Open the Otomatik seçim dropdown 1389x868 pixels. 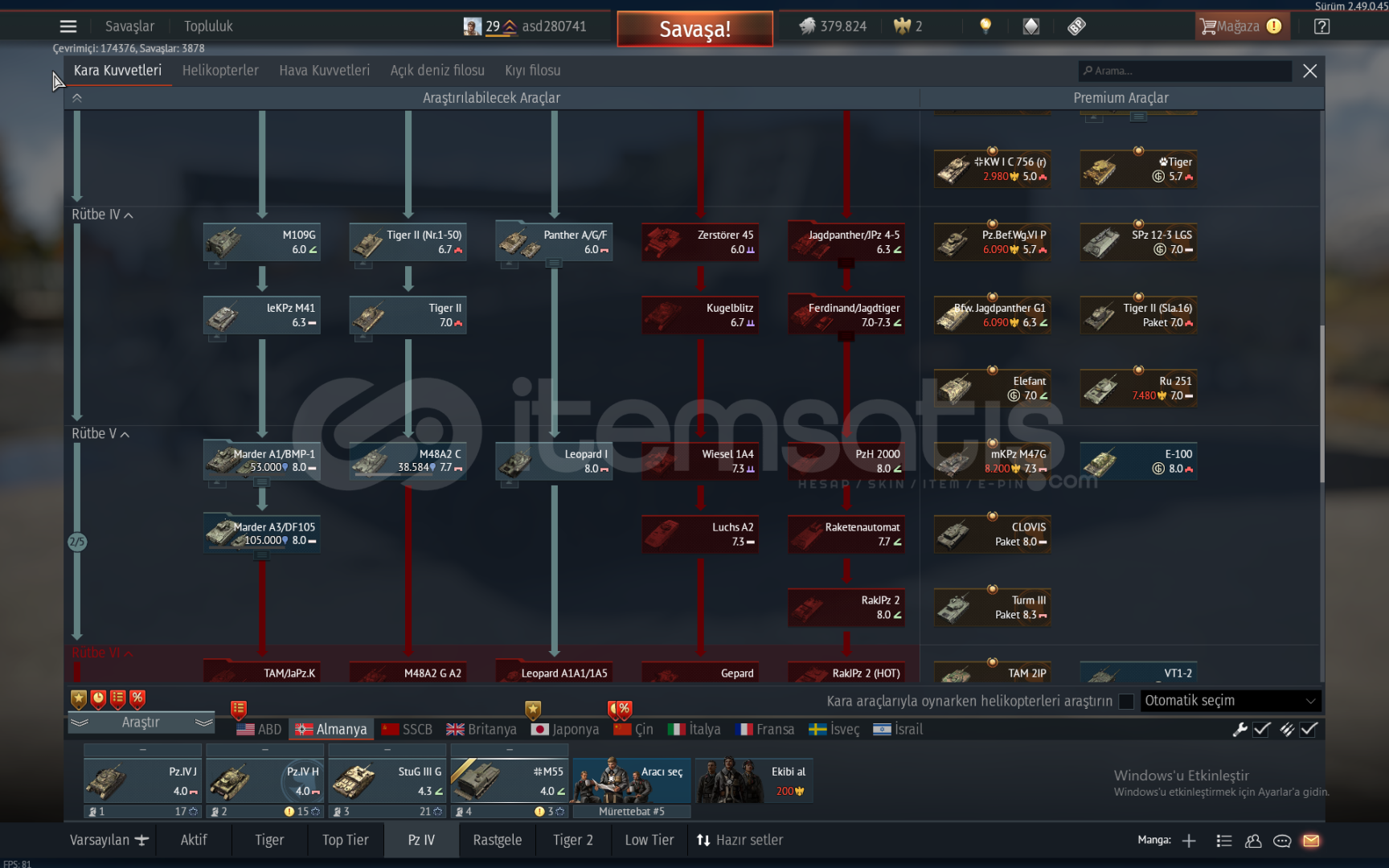point(1230,701)
